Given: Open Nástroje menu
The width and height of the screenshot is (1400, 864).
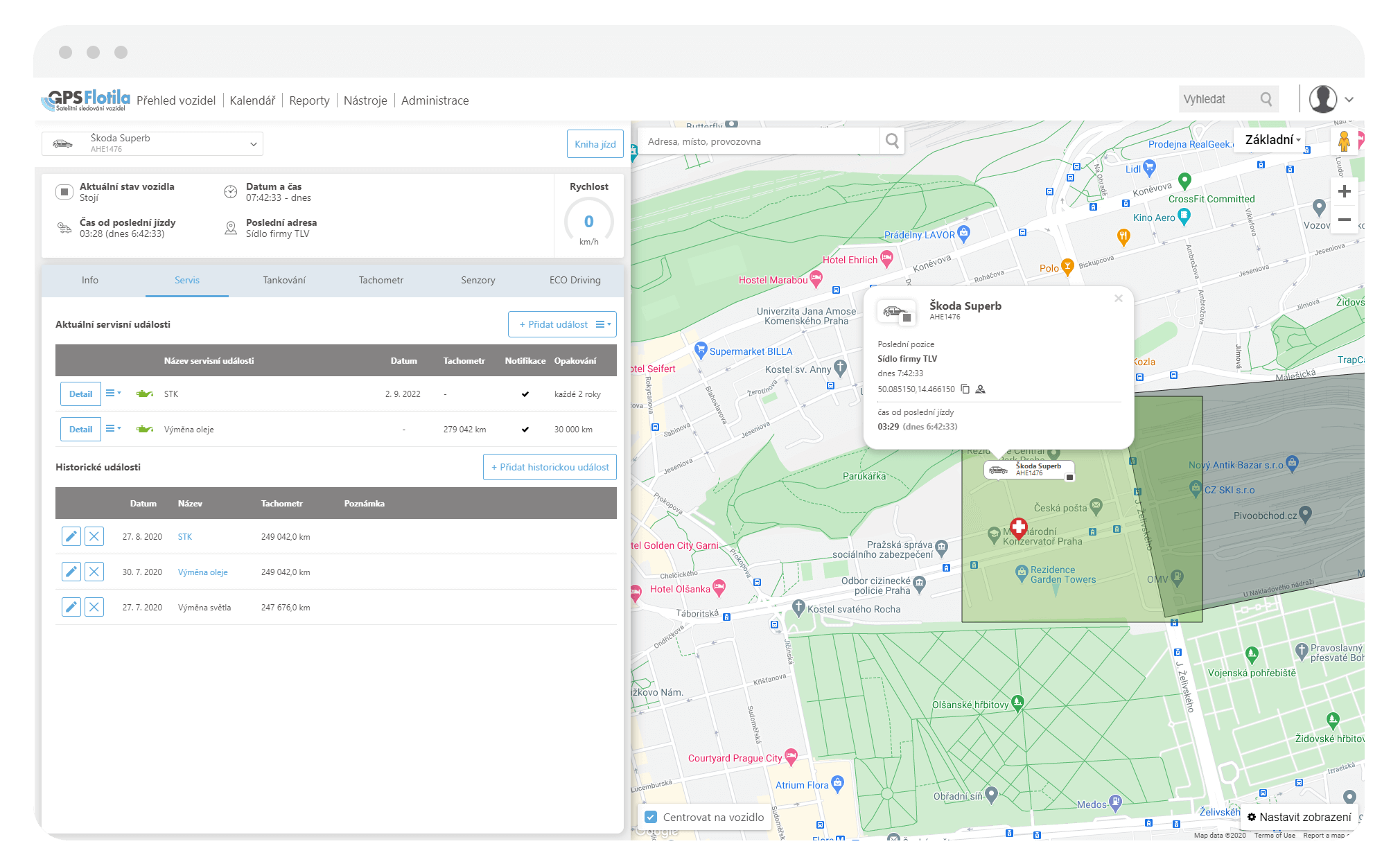Looking at the screenshot, I should tap(365, 100).
